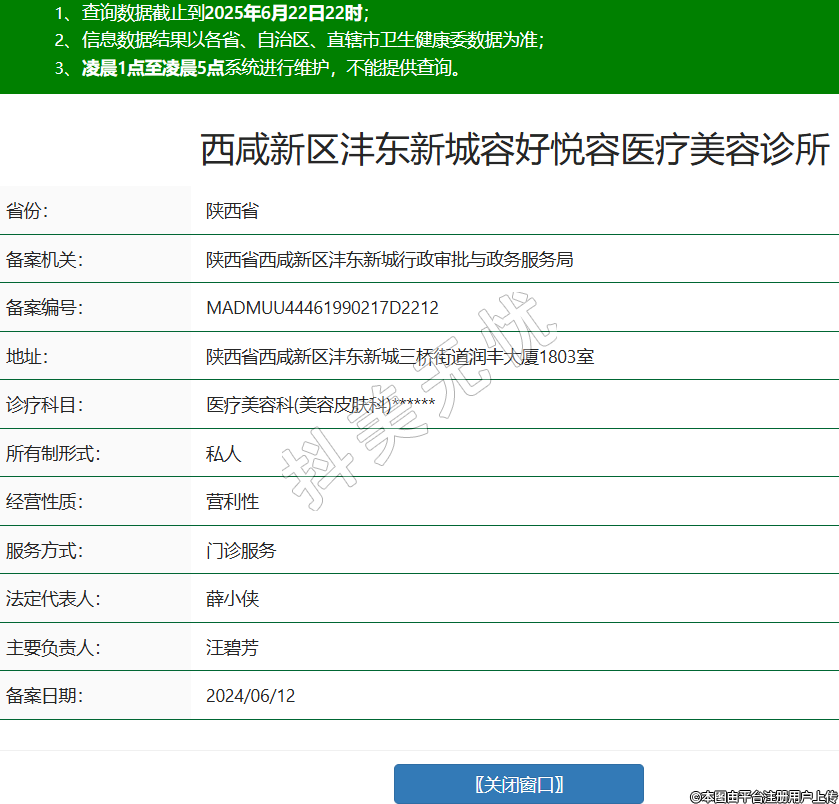839x804 pixels.
Task: Click the 门诊服务 service mode value
Action: point(241,550)
